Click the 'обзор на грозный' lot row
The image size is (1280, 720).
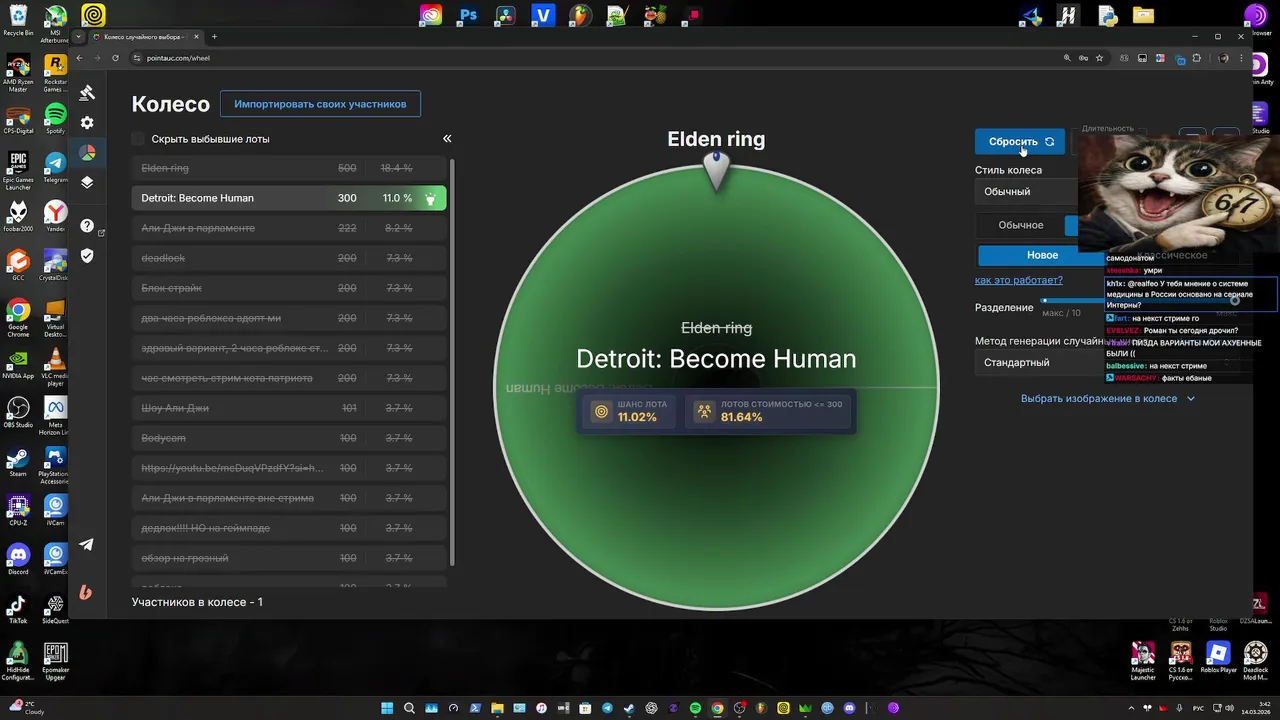pyautogui.click(x=289, y=558)
